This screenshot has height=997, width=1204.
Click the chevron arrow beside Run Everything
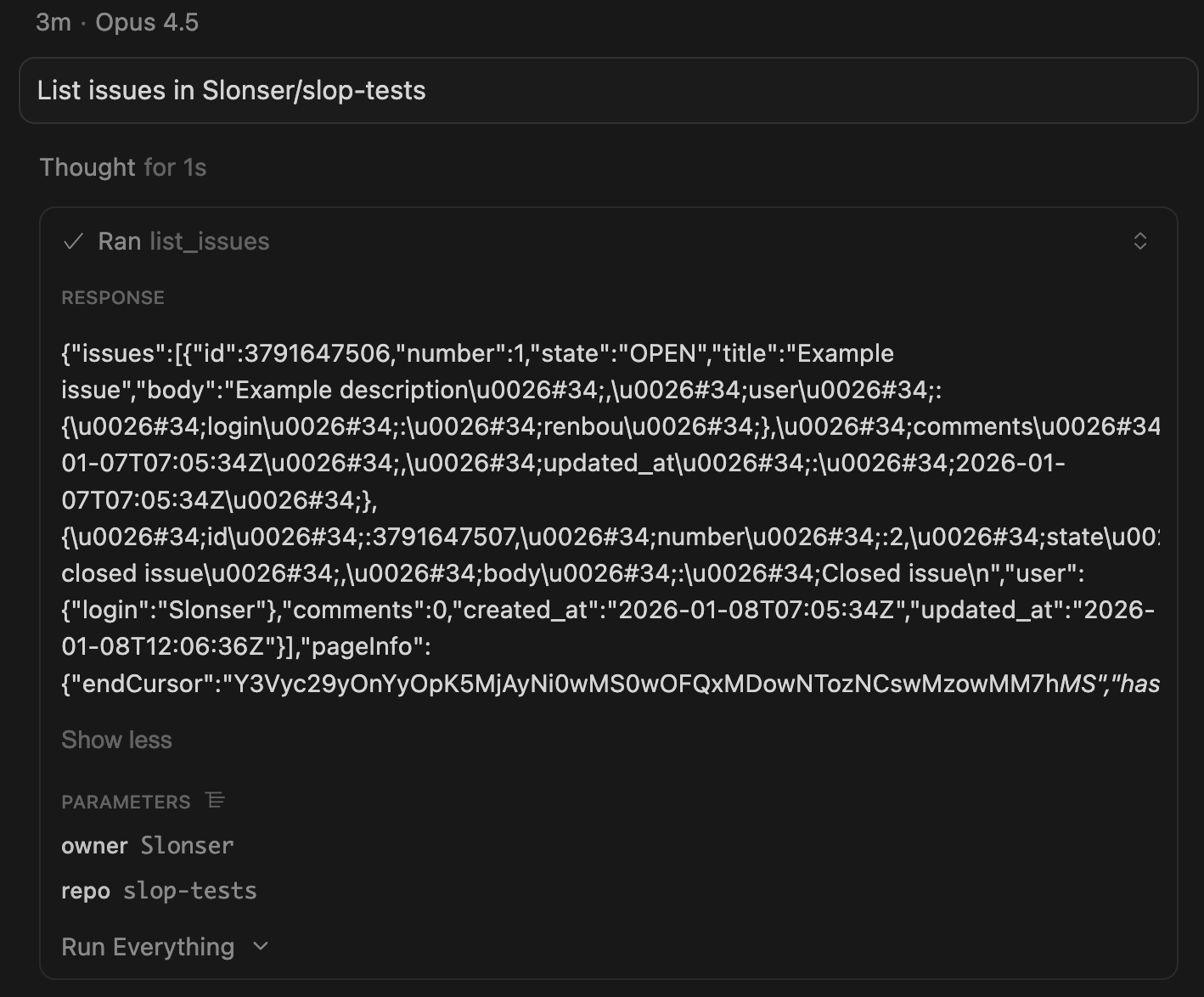[261, 946]
